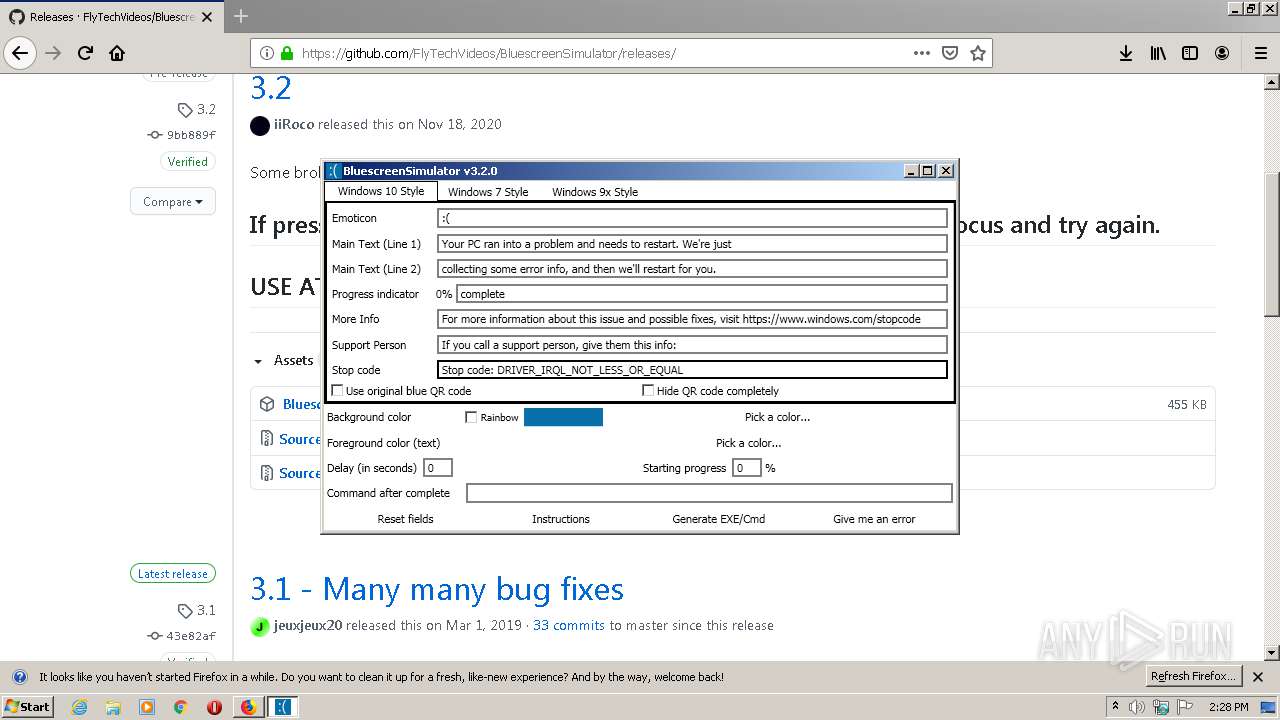Viewport: 1280px width, 720px height.
Task: Edit the More Info field
Action: pyautogui.click(x=692, y=319)
